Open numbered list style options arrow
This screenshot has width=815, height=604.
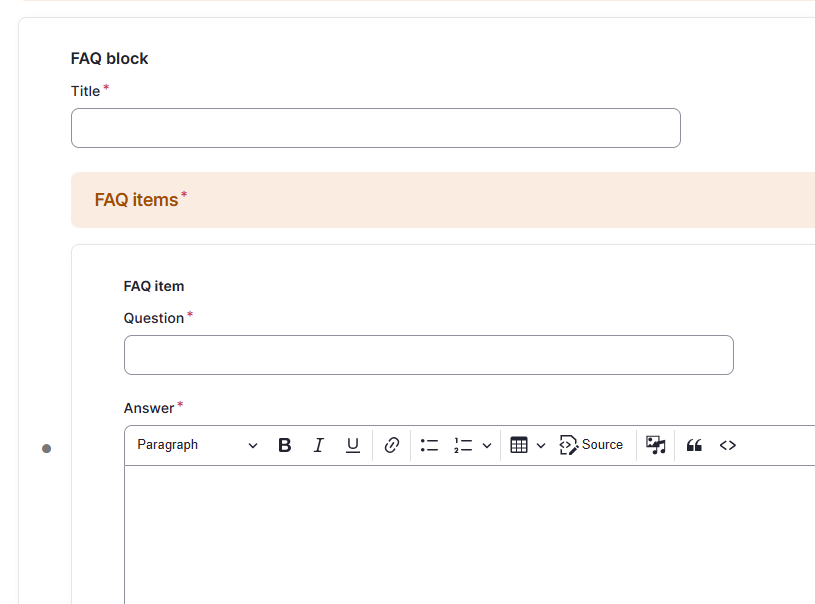(487, 445)
